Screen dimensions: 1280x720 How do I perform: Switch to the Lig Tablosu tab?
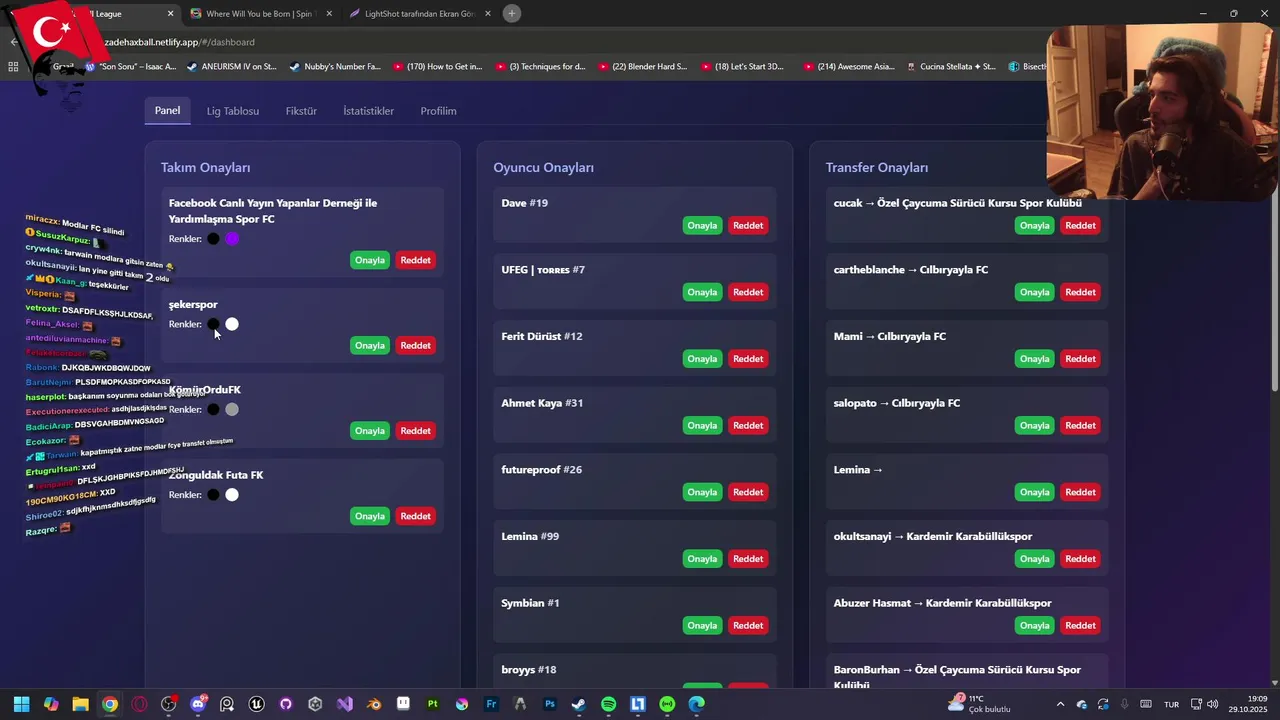(x=233, y=111)
